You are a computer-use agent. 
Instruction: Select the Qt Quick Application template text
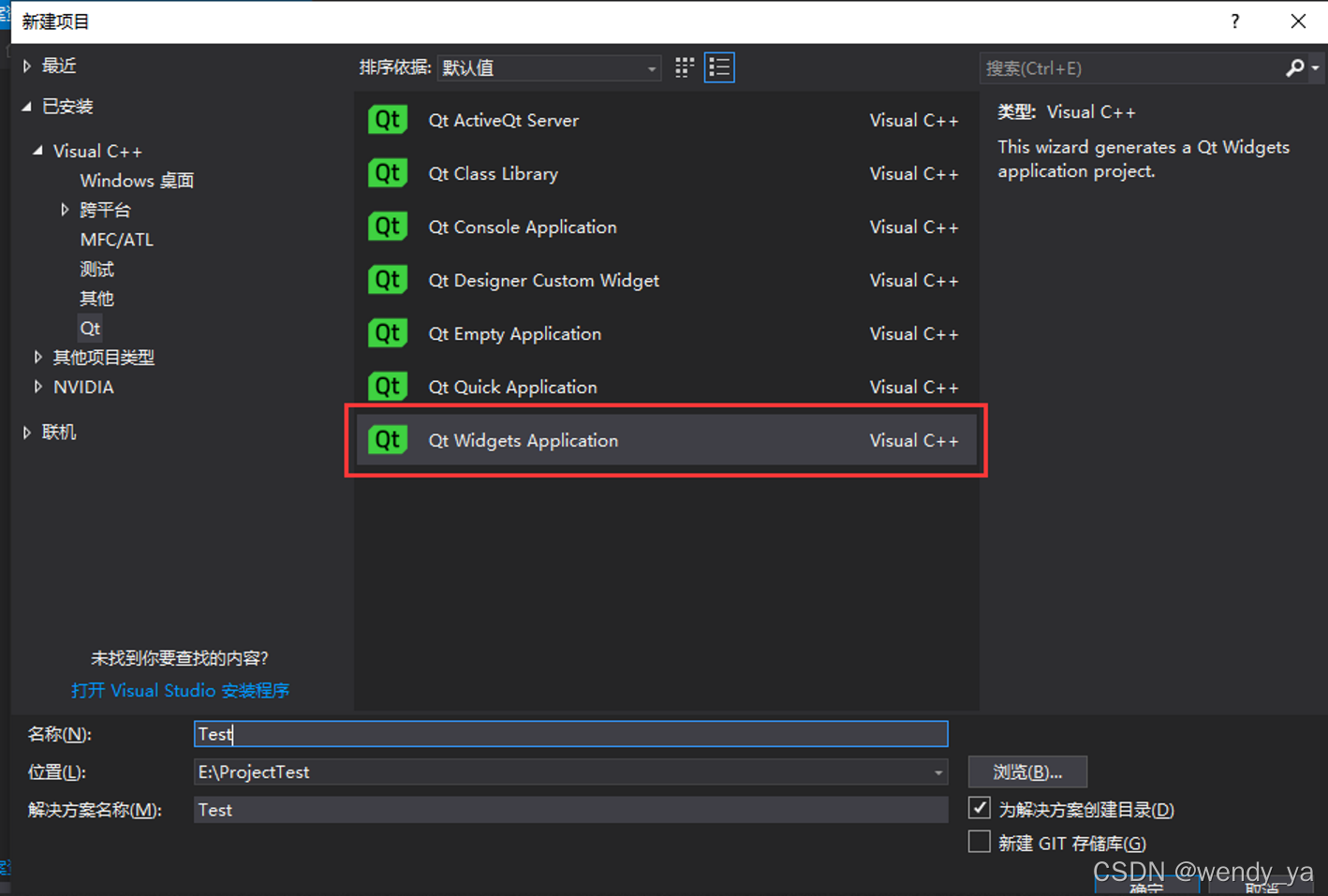coord(512,387)
